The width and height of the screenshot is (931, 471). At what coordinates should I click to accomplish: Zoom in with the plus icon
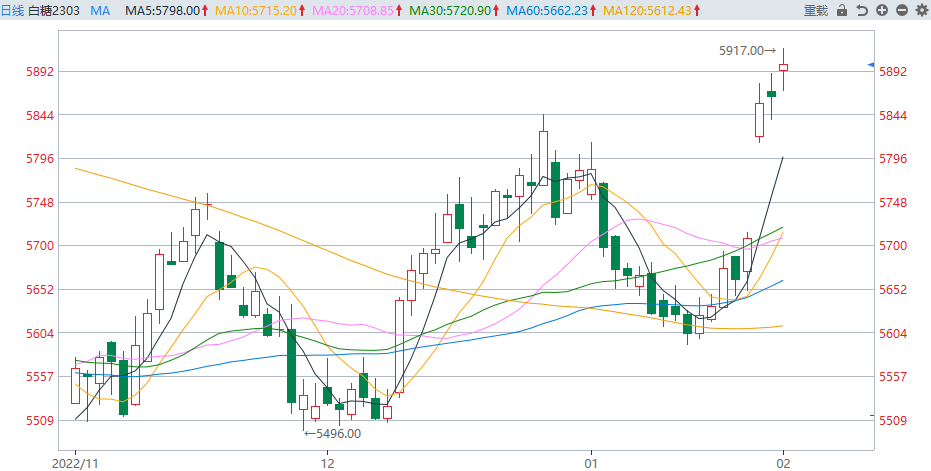[x=881, y=10]
